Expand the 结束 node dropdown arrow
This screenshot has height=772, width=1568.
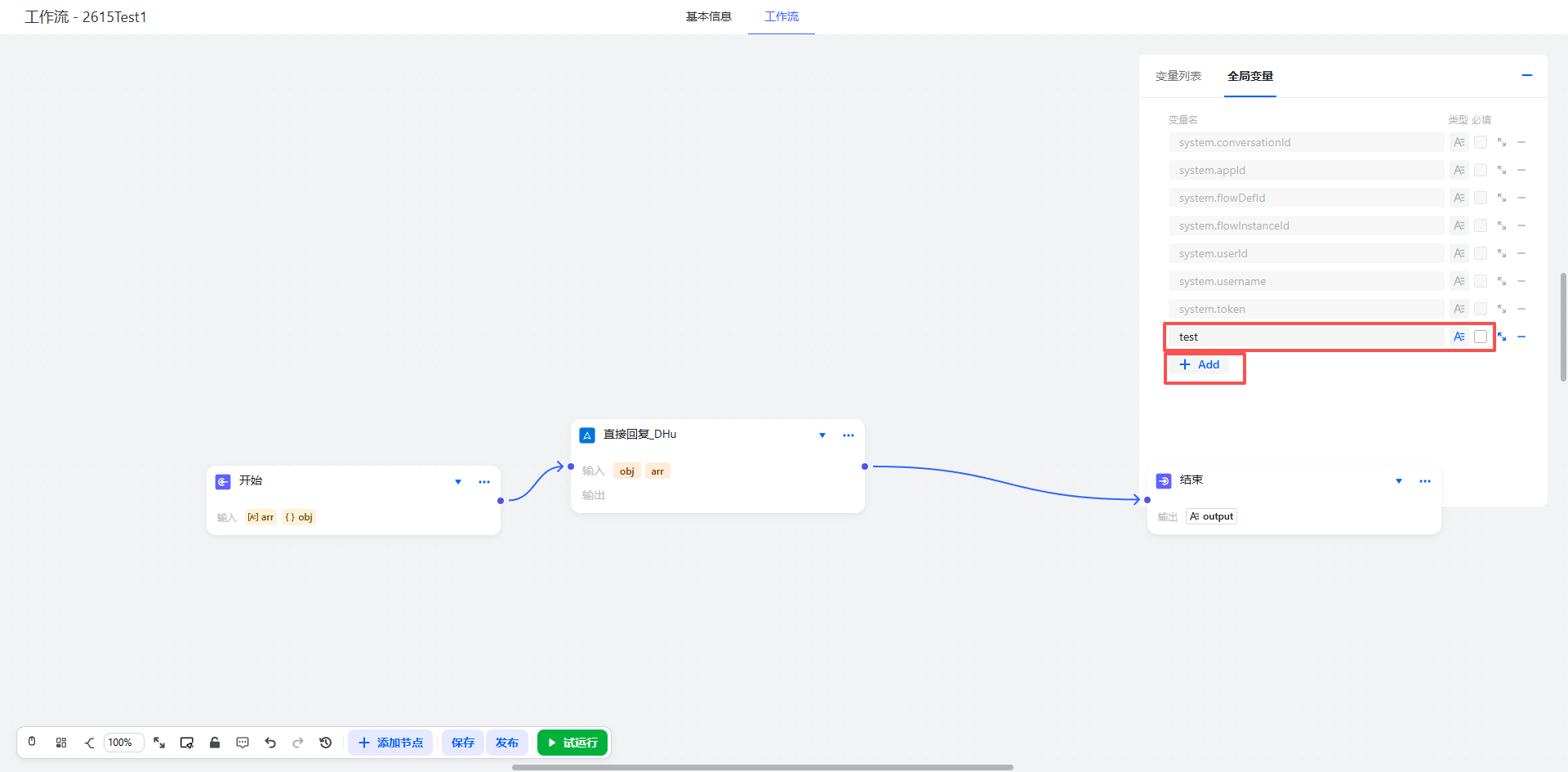[x=1399, y=481]
